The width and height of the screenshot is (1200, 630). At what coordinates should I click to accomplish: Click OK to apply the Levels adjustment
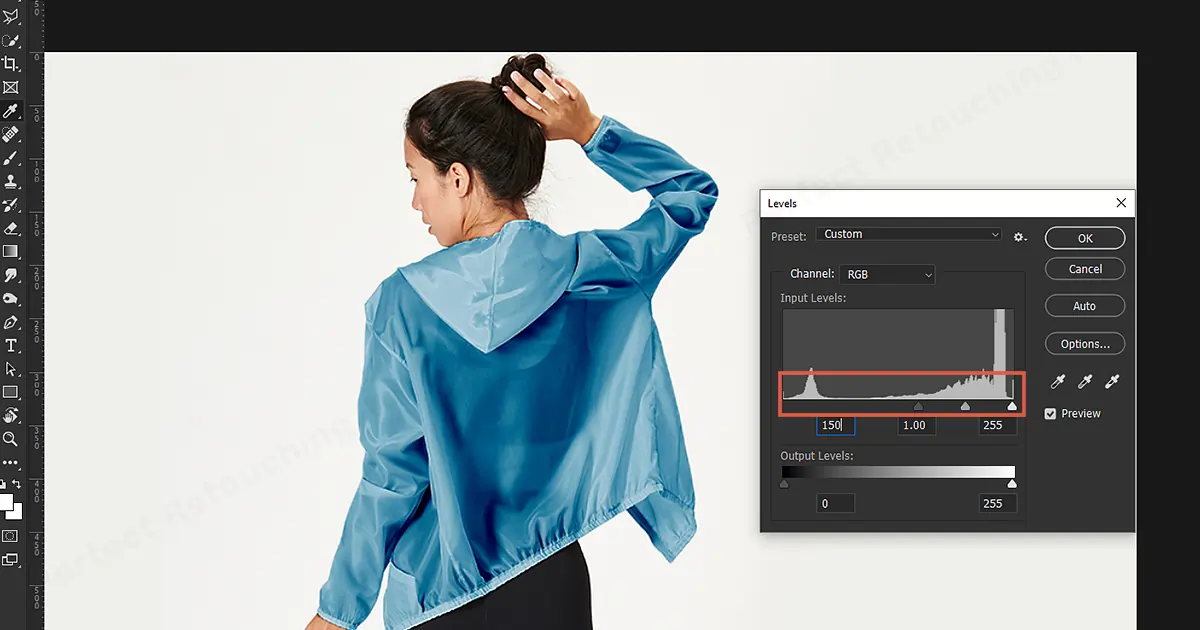pos(1085,238)
